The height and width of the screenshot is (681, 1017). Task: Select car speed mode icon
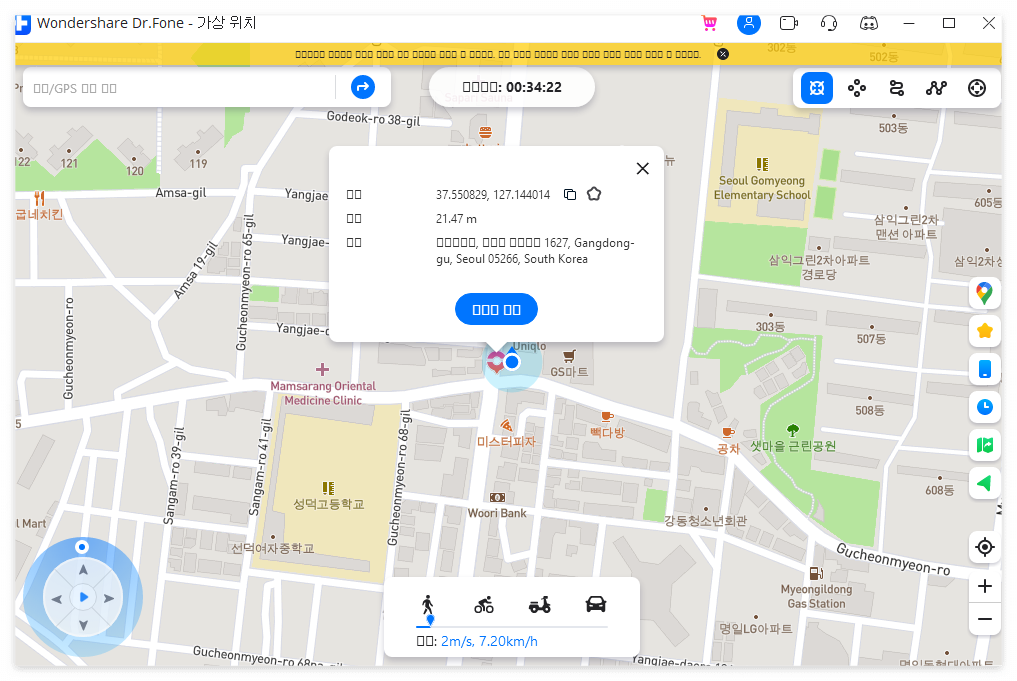pos(595,604)
